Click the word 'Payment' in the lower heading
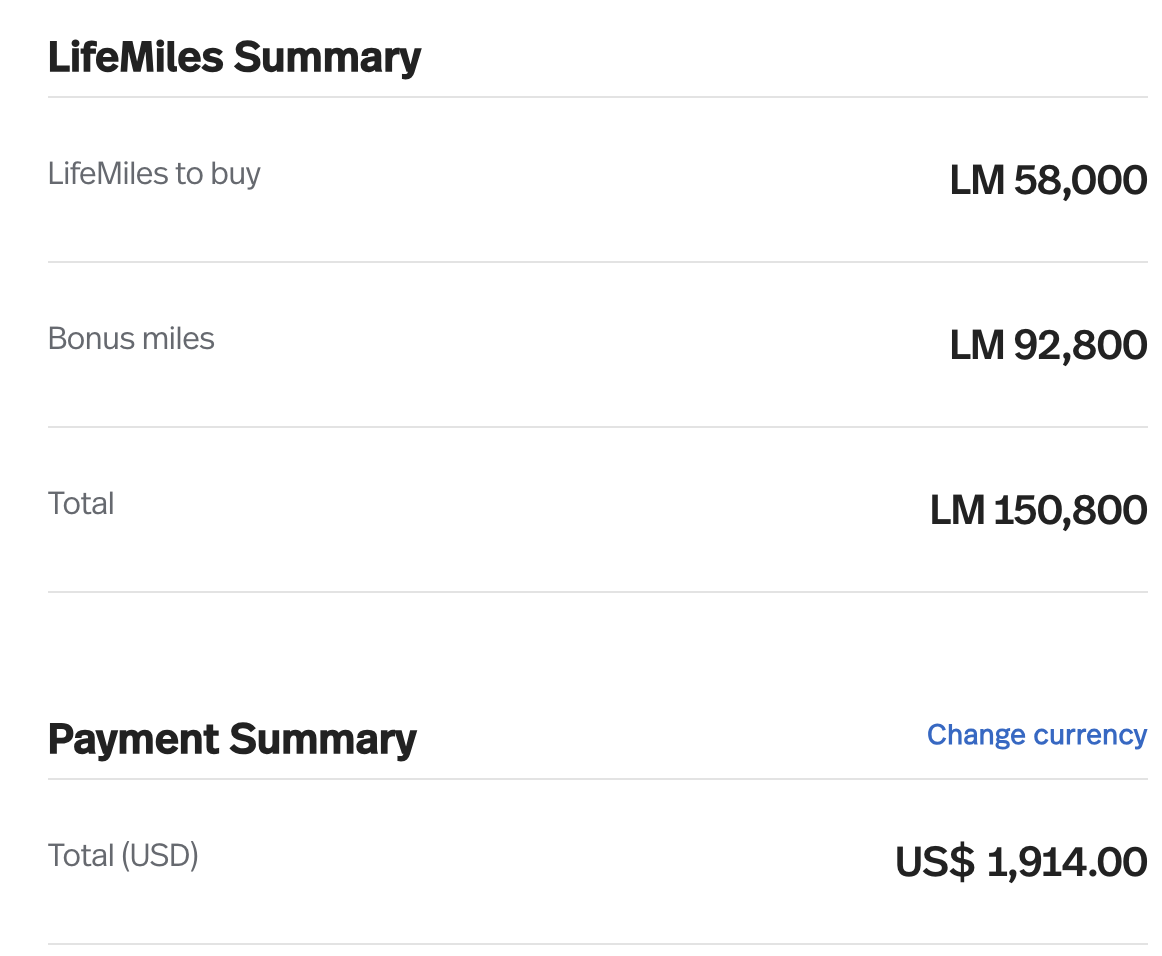 (133, 740)
